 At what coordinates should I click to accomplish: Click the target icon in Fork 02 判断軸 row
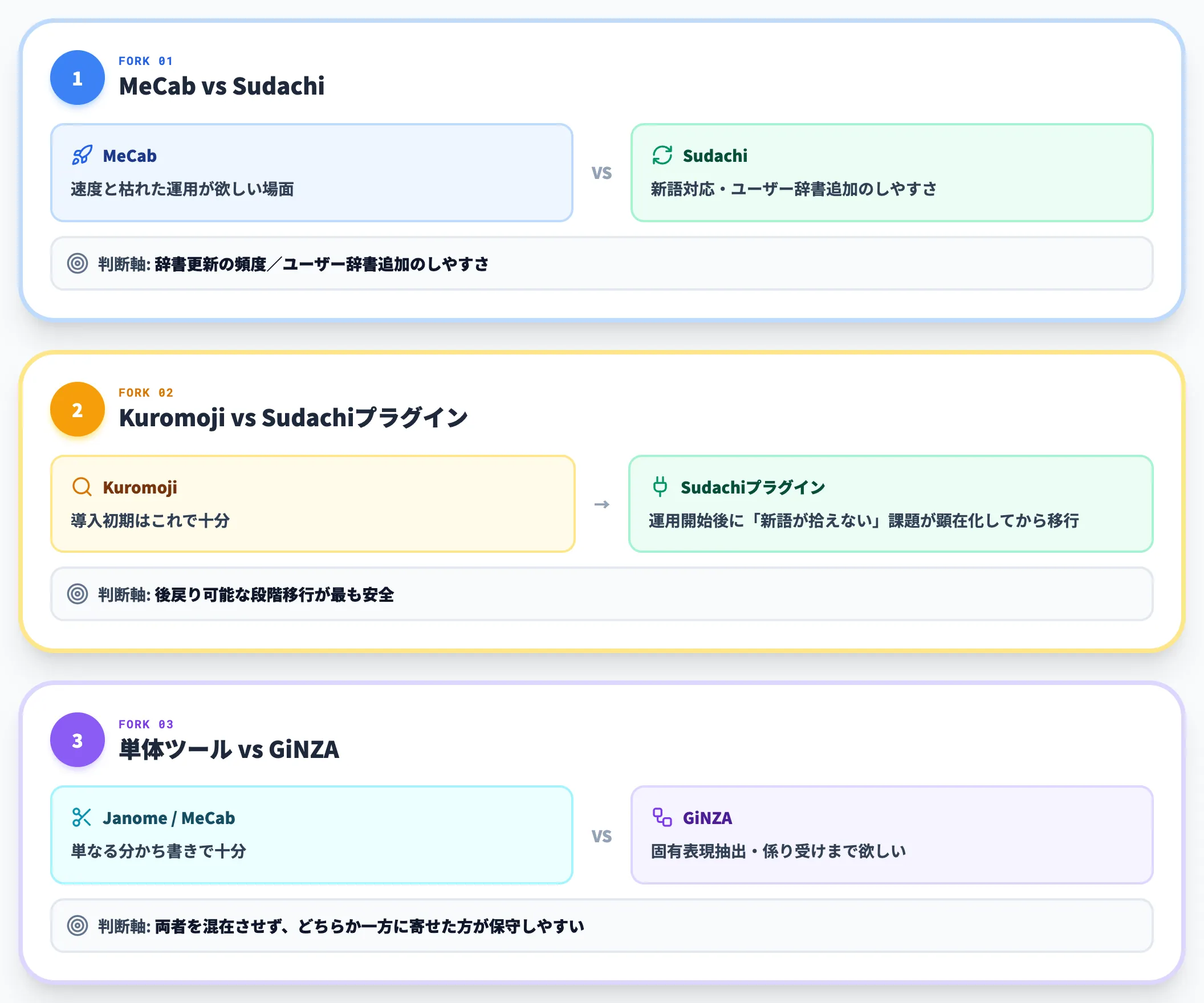(x=78, y=594)
